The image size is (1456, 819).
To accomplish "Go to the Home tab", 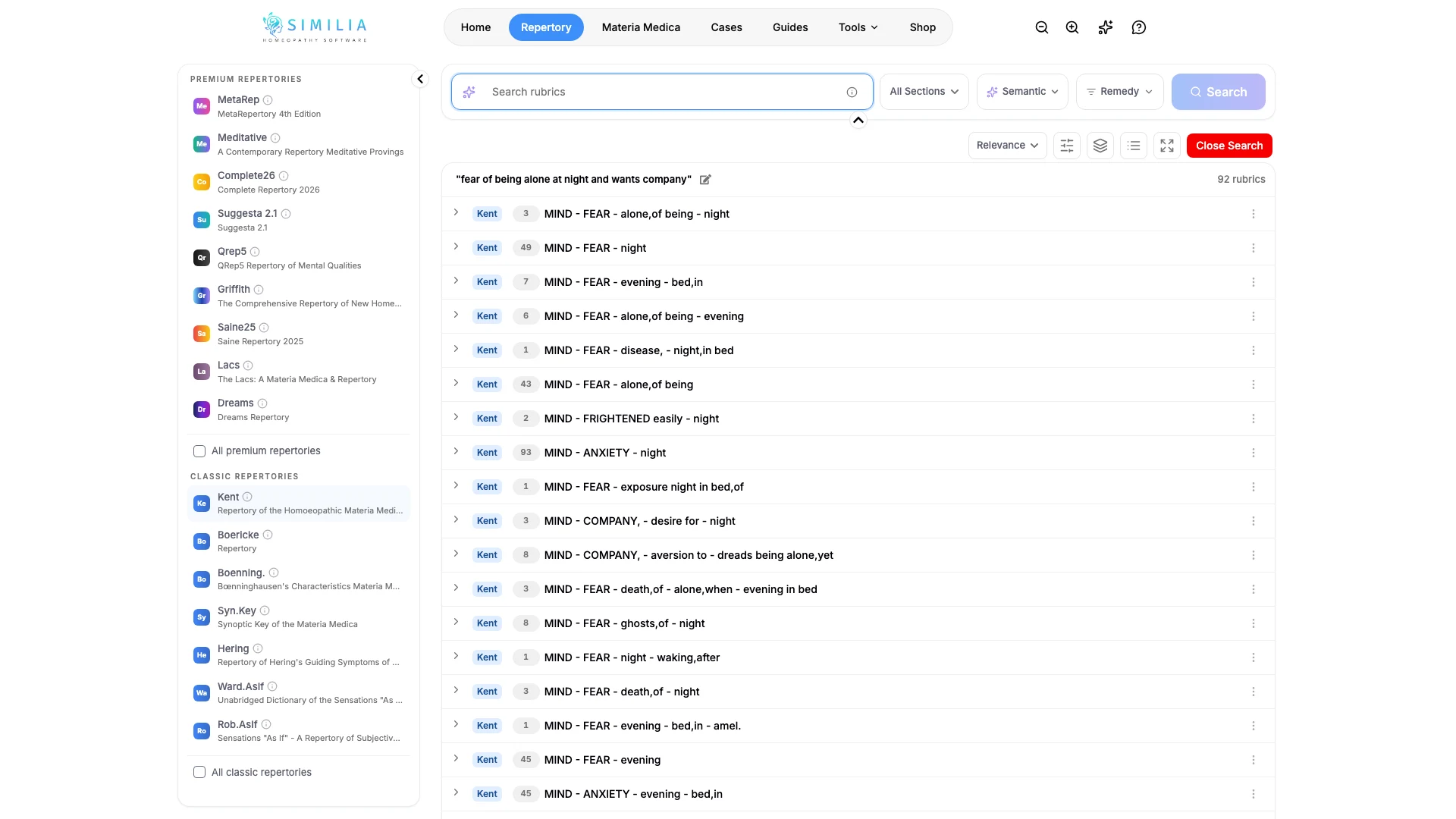I will click(x=475, y=27).
